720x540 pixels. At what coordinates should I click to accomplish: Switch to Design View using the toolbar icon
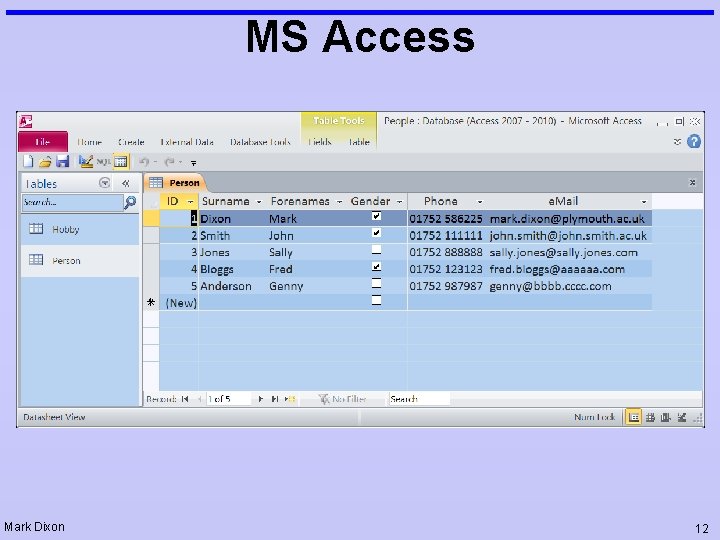pos(85,161)
